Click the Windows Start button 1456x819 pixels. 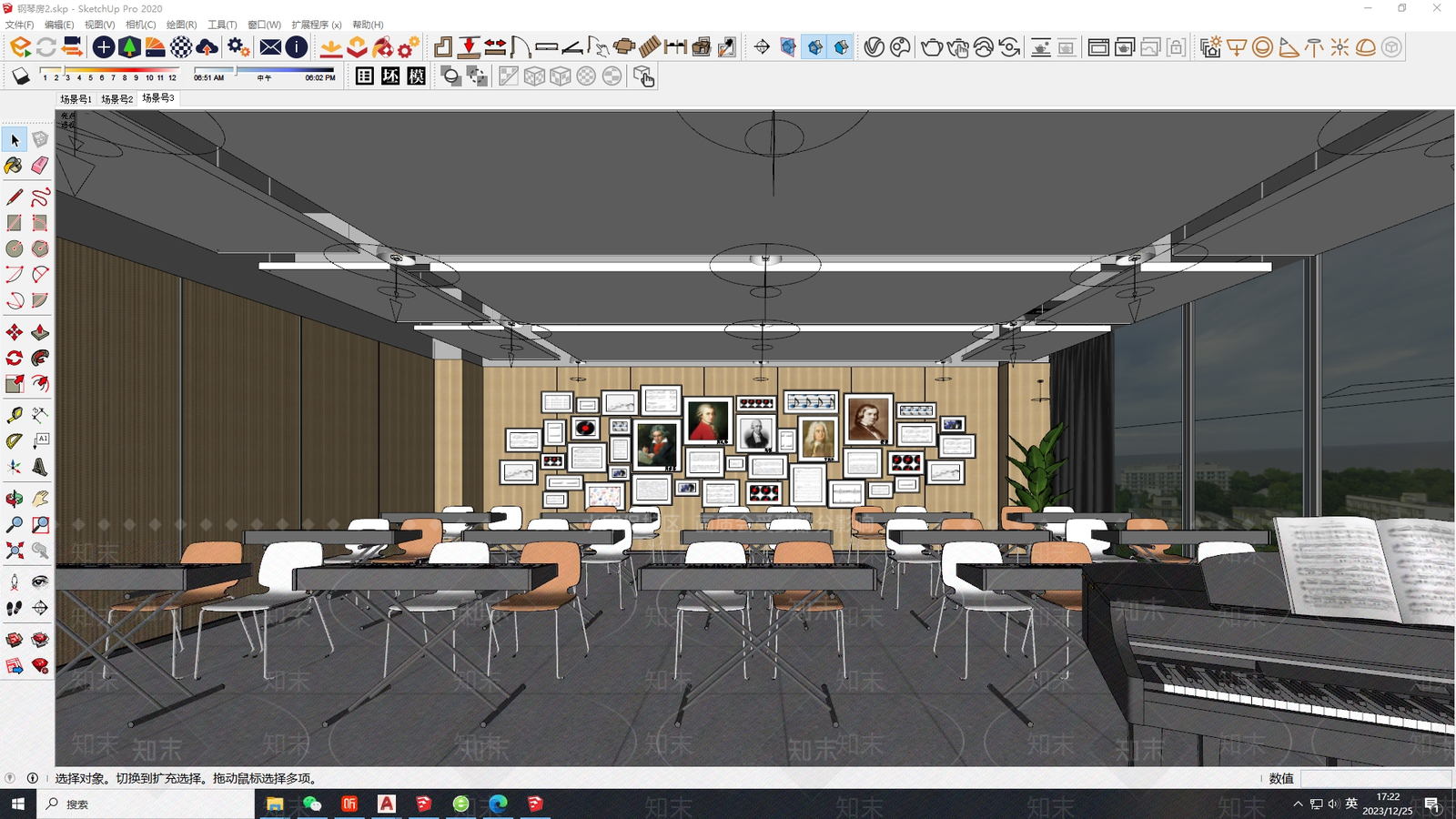18,804
